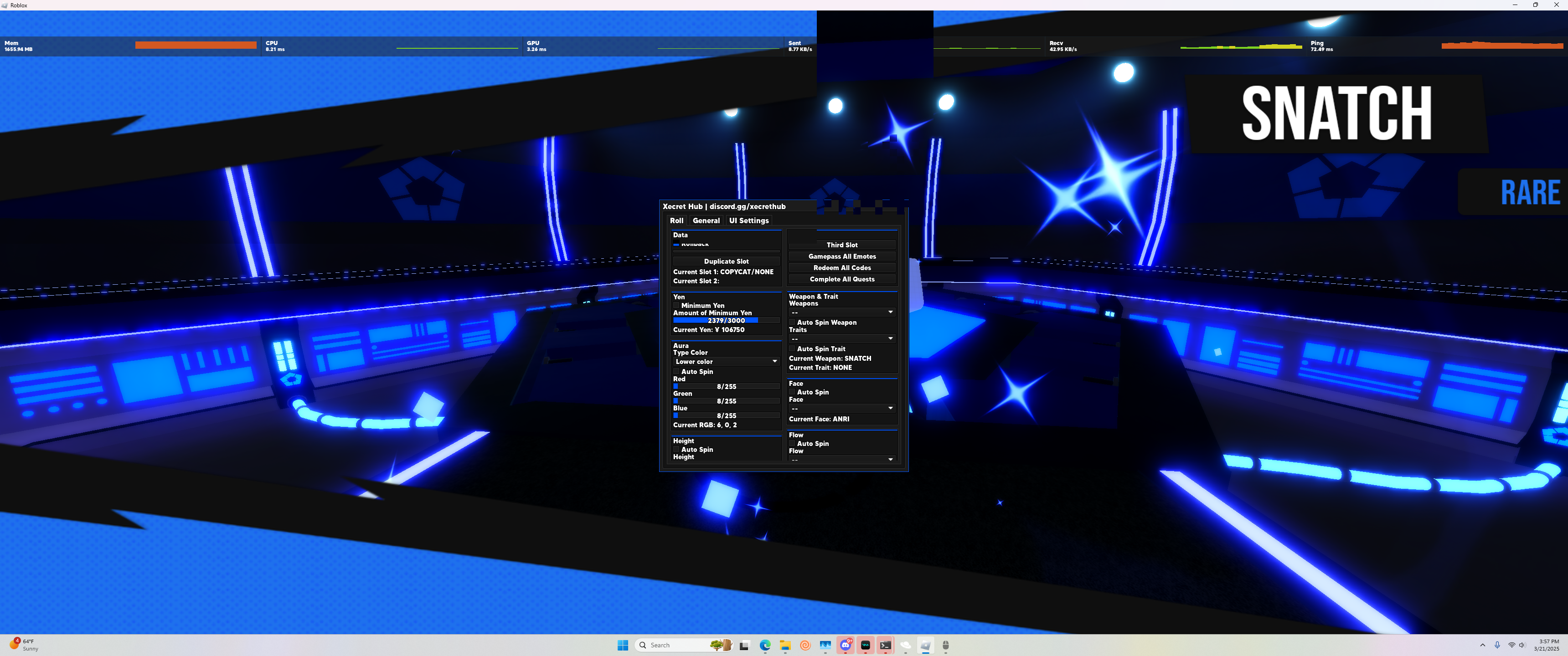
Task: Click the volume speaker tray icon
Action: click(1522, 645)
